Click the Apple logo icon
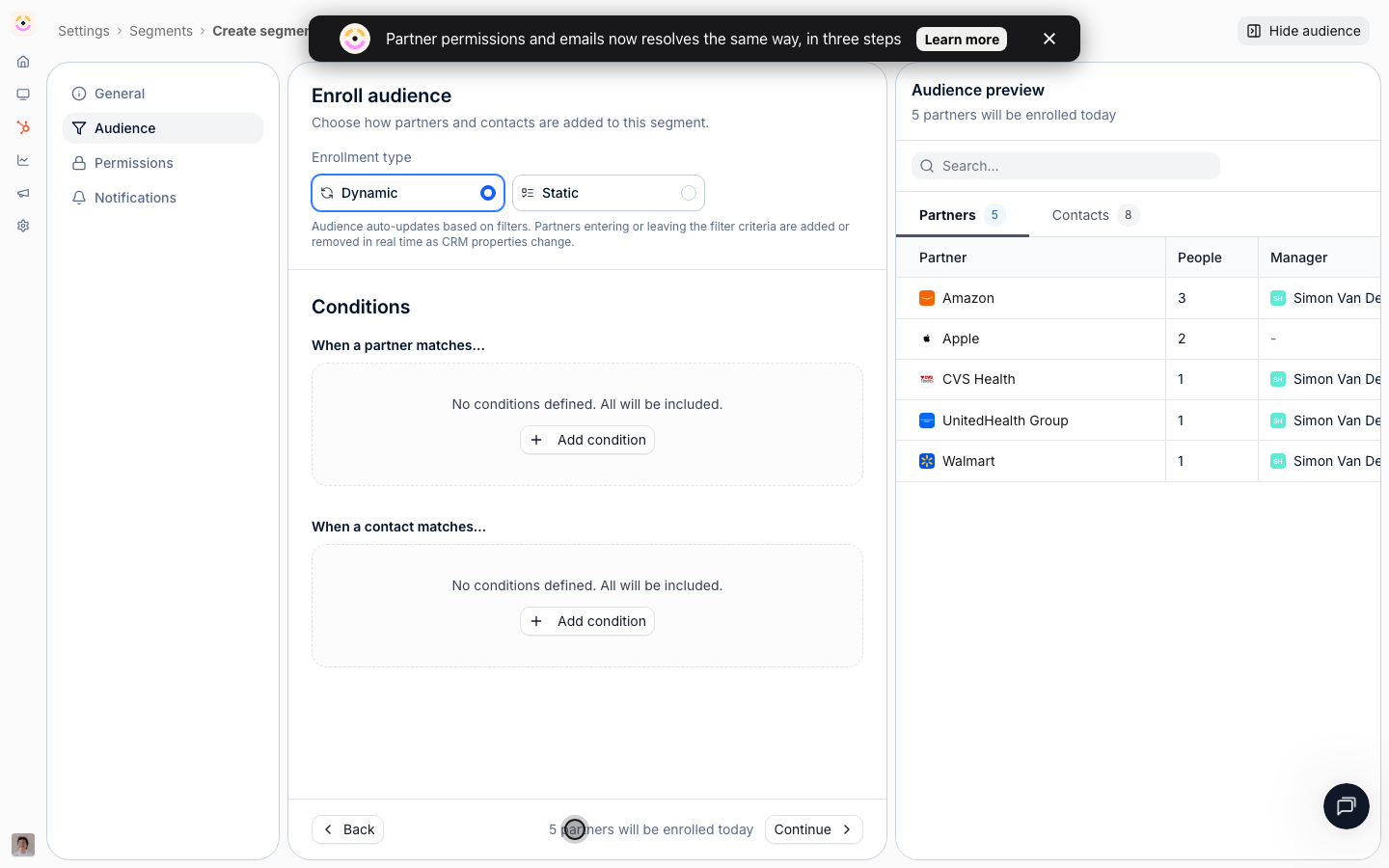 coord(927,339)
